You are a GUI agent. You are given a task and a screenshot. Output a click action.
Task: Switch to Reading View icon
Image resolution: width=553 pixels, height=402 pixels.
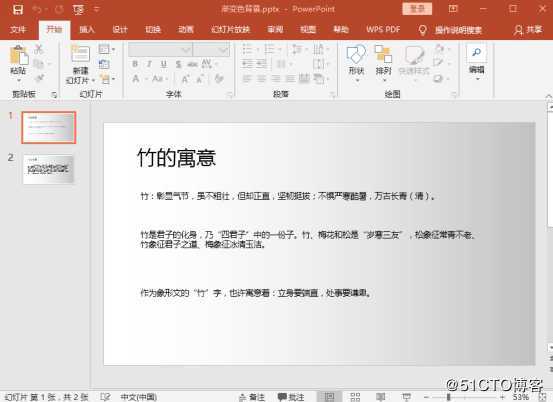pos(381,397)
